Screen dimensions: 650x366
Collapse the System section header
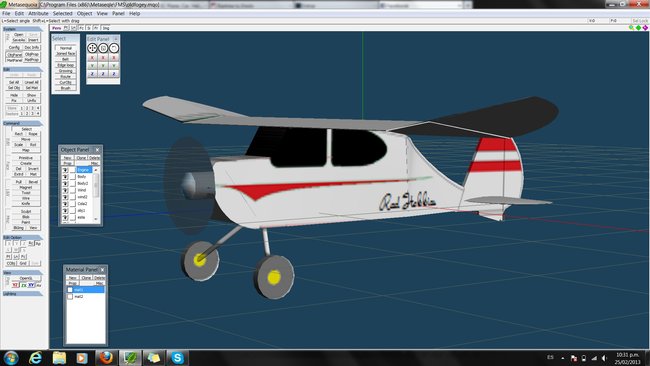tap(22, 29)
